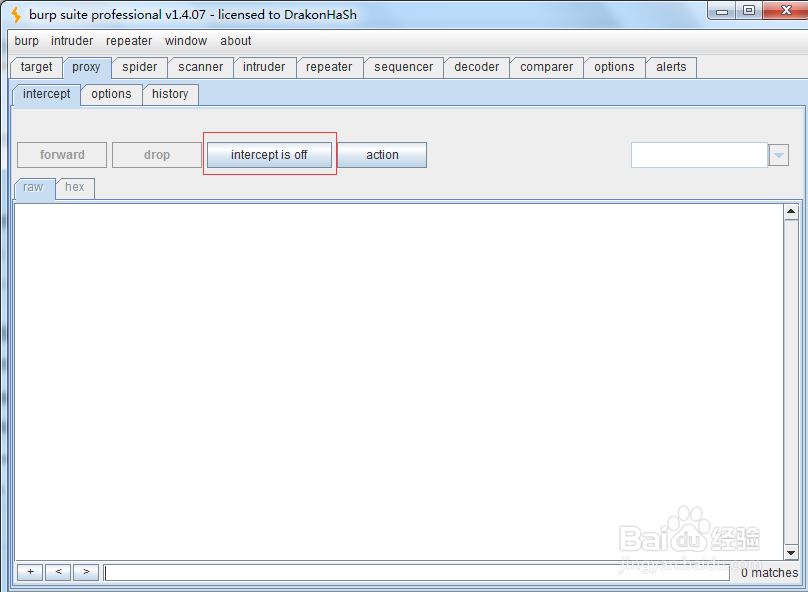Screen dimensions: 808x592
Task: Open the top-level options tab
Action: [614, 67]
